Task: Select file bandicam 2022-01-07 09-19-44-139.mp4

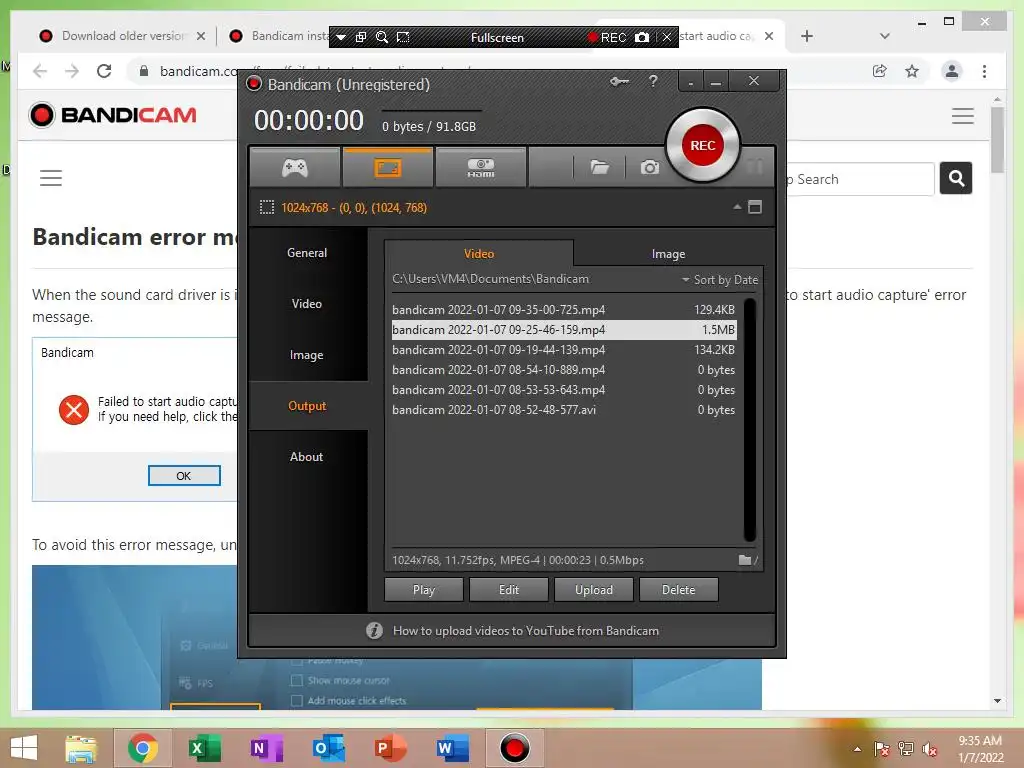Action: pyautogui.click(x=564, y=350)
